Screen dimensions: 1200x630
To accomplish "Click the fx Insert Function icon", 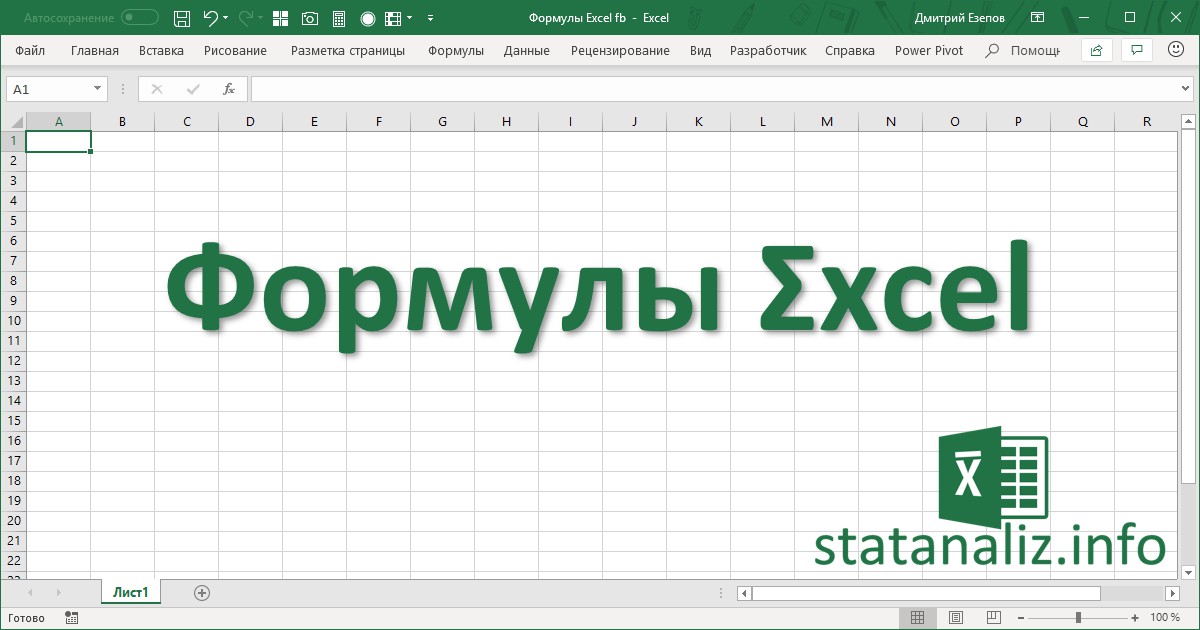I will pos(228,89).
